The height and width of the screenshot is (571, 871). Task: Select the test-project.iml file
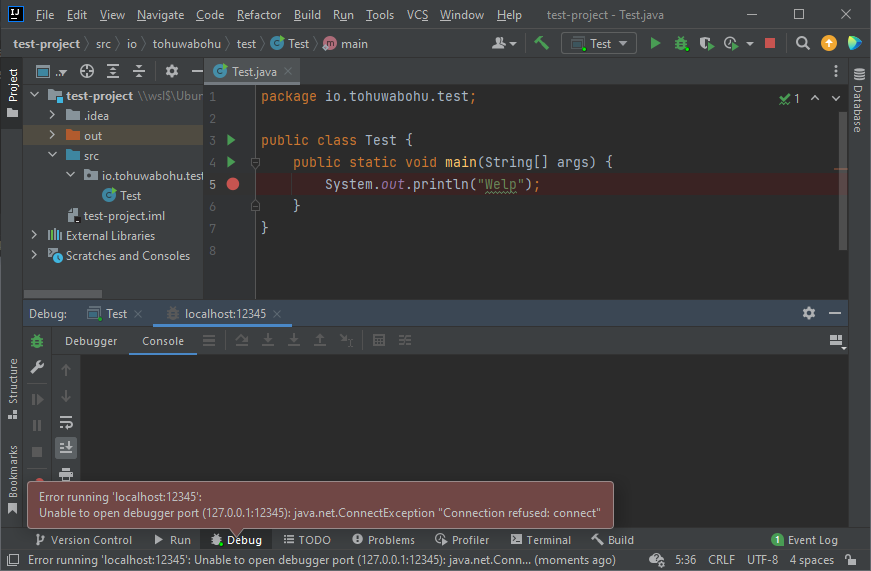tap(124, 216)
